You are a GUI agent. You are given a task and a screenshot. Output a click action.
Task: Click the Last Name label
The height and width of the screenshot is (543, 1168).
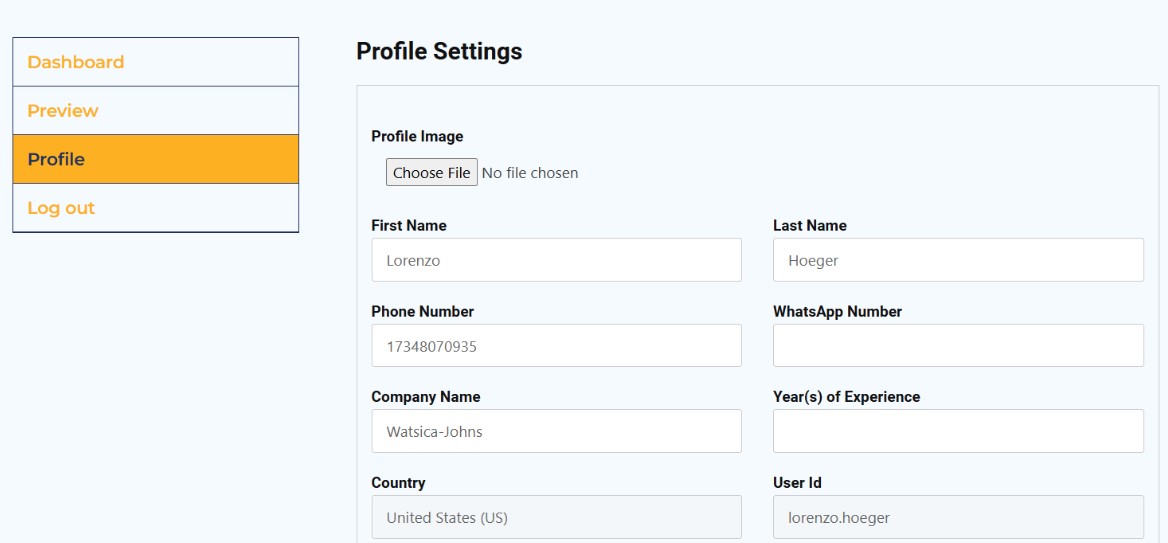pyautogui.click(x=810, y=225)
